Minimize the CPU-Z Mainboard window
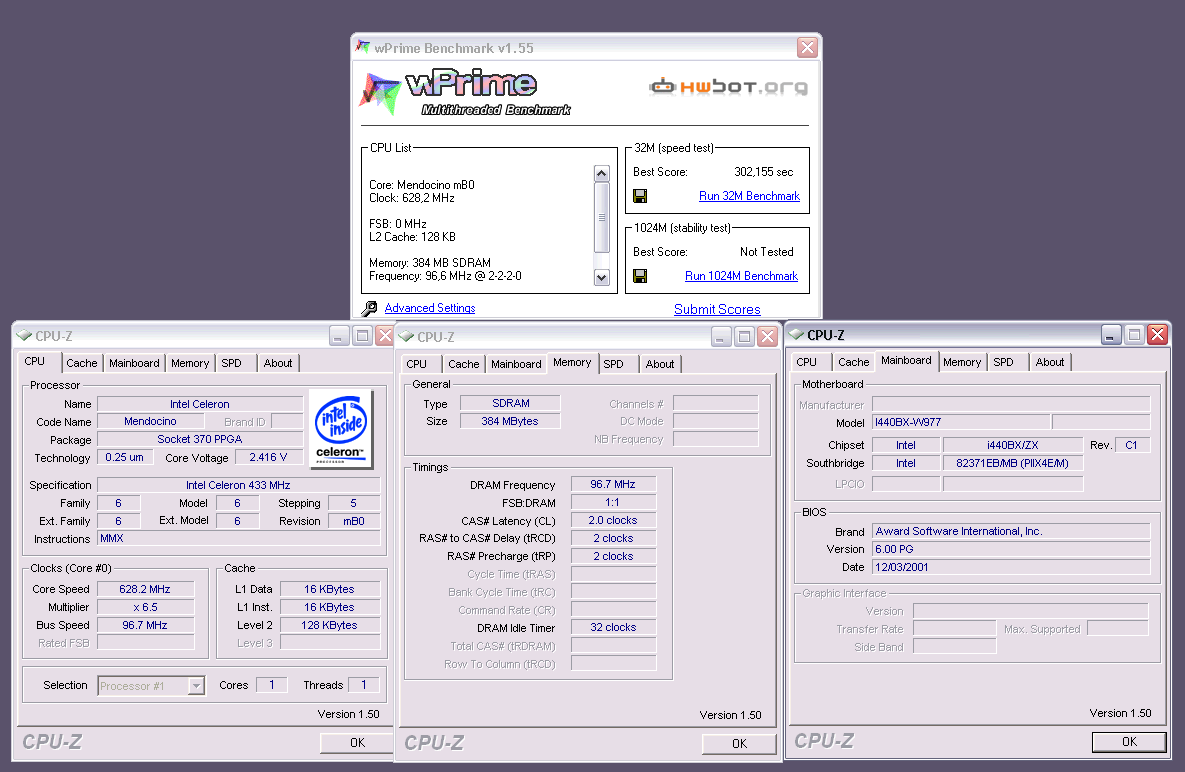The height and width of the screenshot is (772, 1185). [x=1110, y=335]
